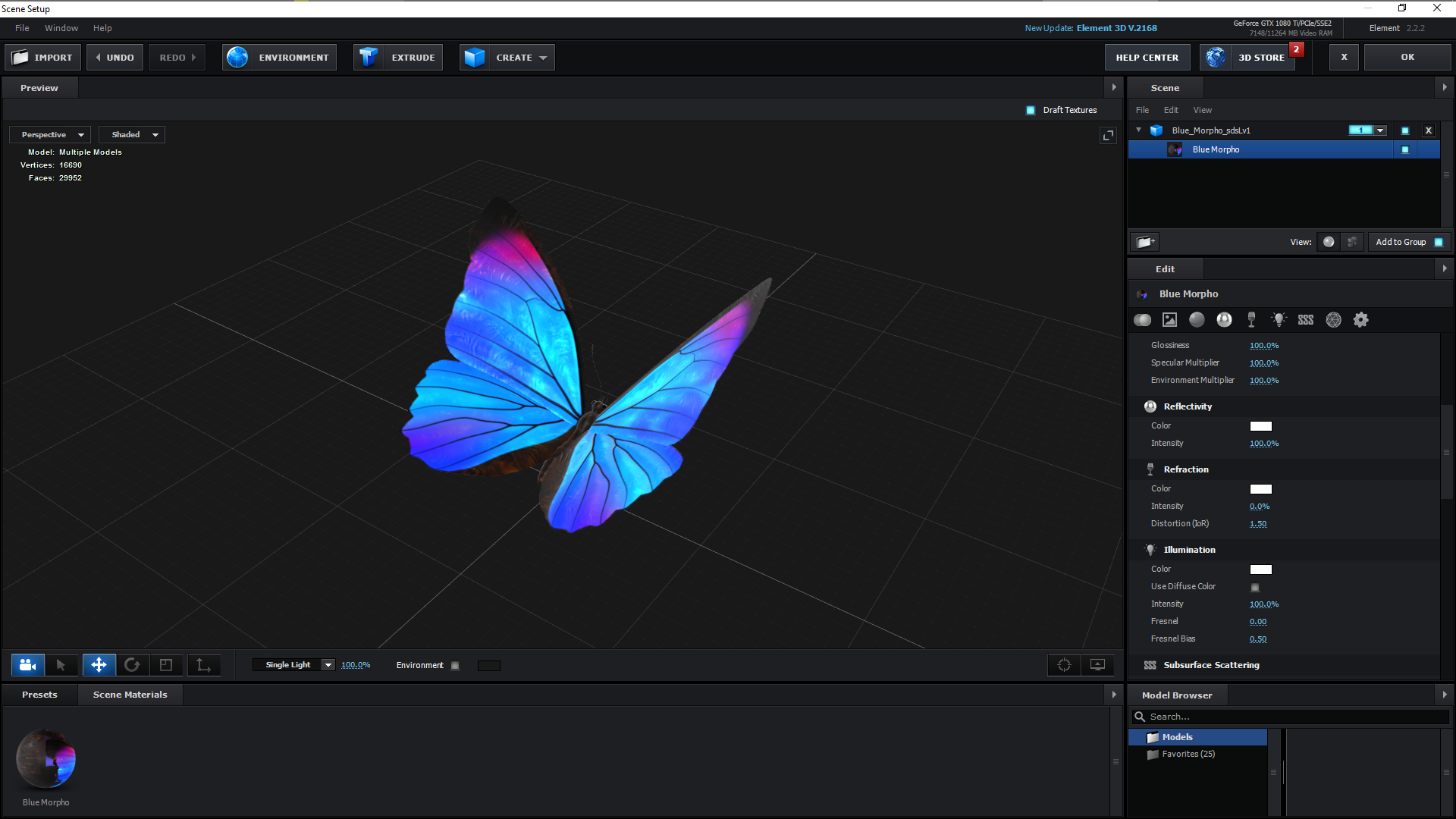The width and height of the screenshot is (1456, 819).
Task: Jump to Refraction via wine glass icon
Action: [1251, 320]
